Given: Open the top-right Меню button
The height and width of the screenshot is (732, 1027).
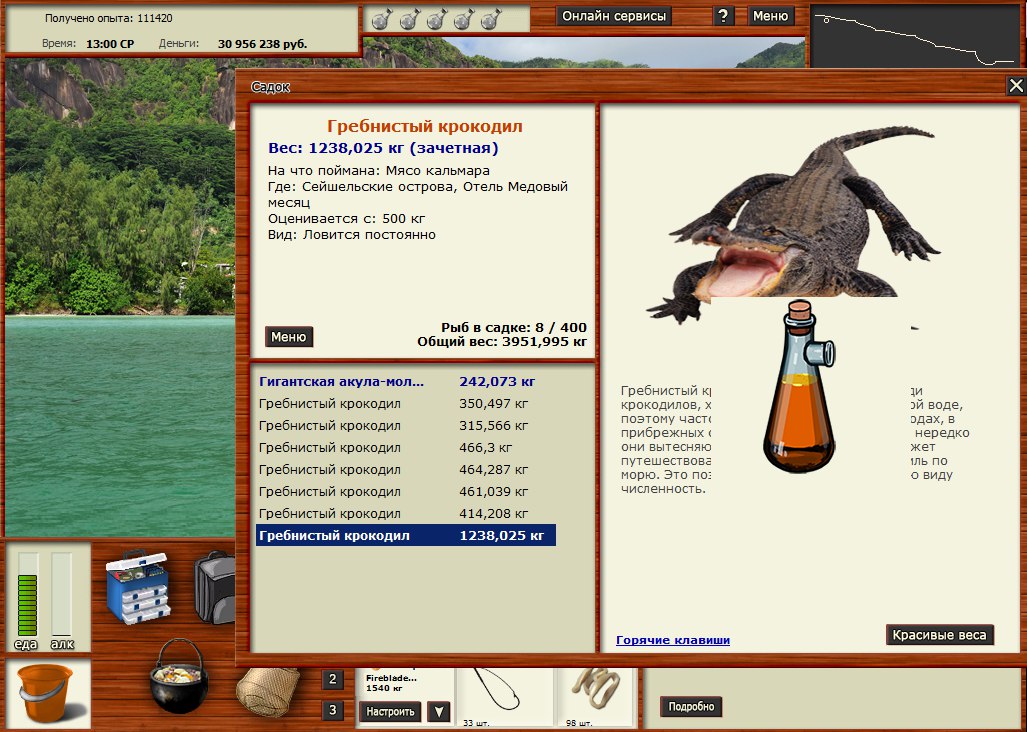Looking at the screenshot, I should click(x=770, y=16).
